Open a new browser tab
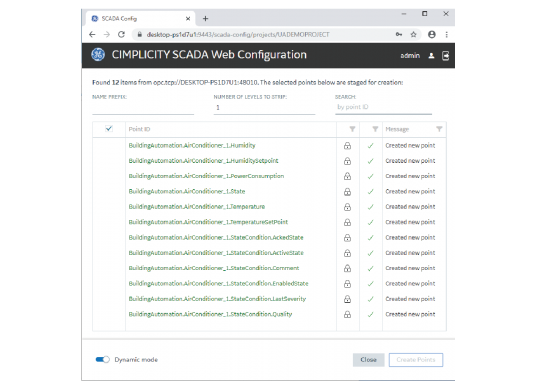Viewport: 536px width, 390px height. click(x=205, y=18)
